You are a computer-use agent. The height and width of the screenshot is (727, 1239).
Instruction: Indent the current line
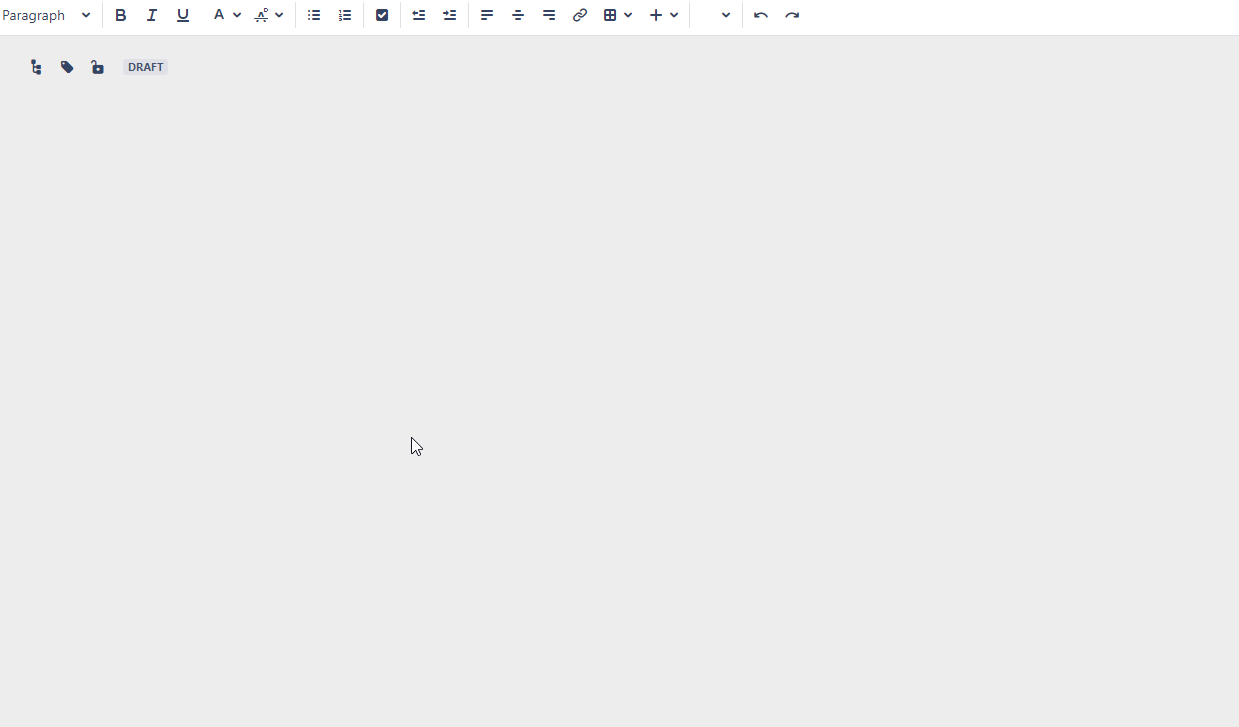pos(450,15)
